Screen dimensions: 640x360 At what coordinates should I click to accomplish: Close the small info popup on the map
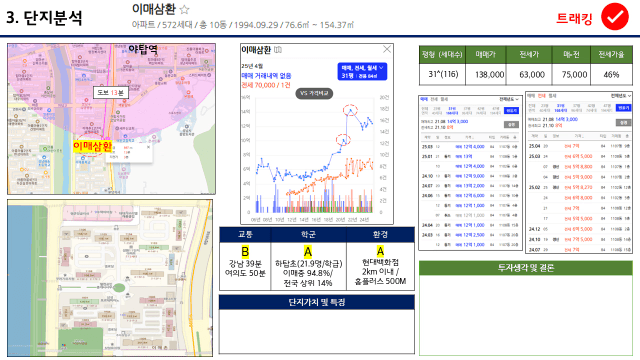pos(148,147)
